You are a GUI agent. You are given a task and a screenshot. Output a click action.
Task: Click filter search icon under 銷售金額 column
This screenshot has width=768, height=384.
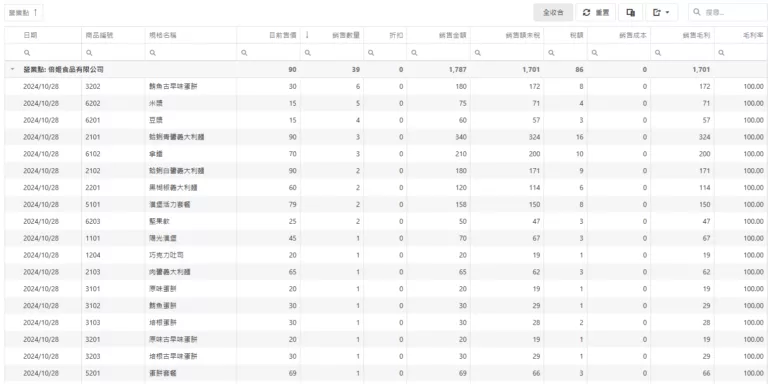(x=414, y=52)
